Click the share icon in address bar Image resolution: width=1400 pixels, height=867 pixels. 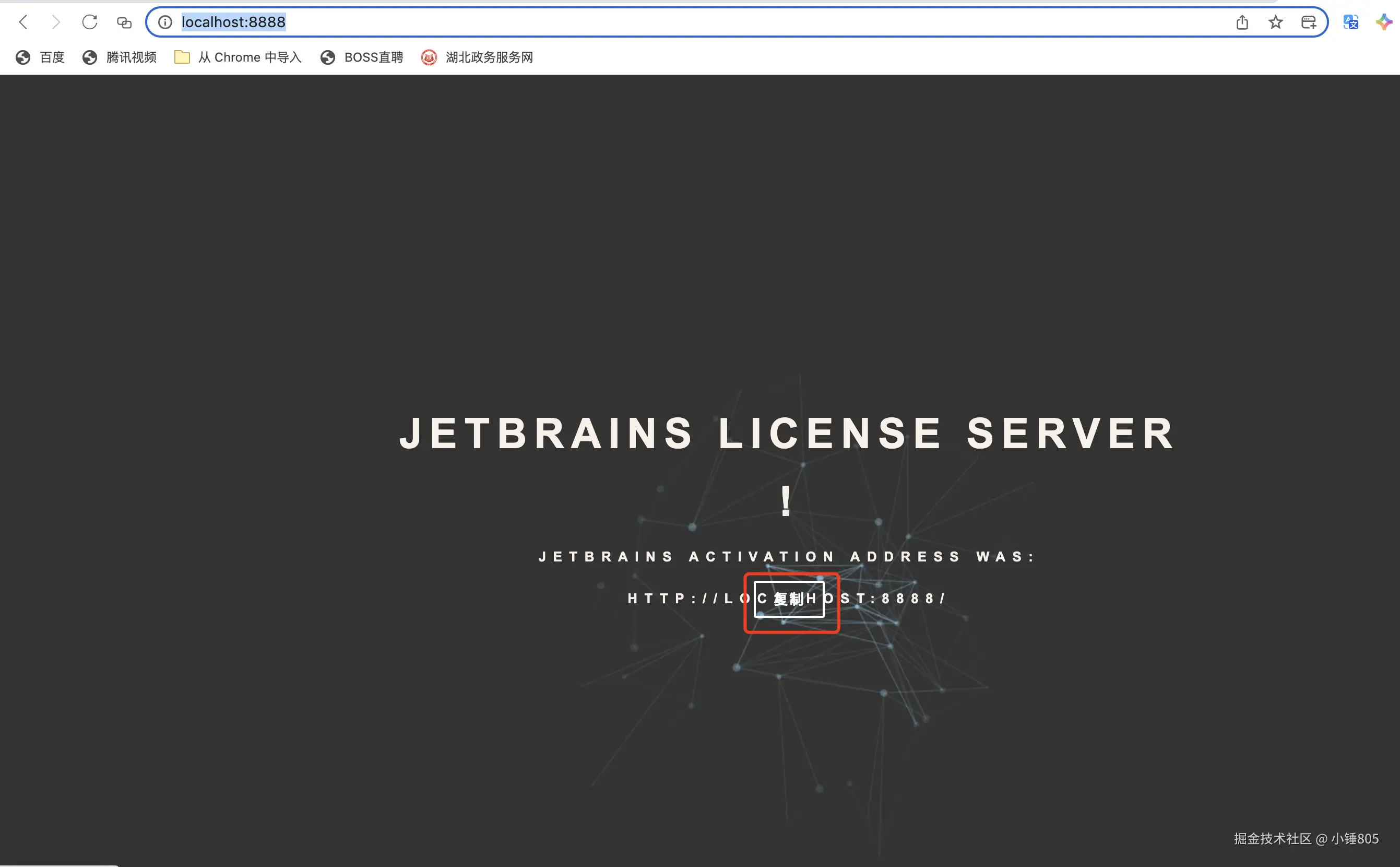pyautogui.click(x=1242, y=22)
